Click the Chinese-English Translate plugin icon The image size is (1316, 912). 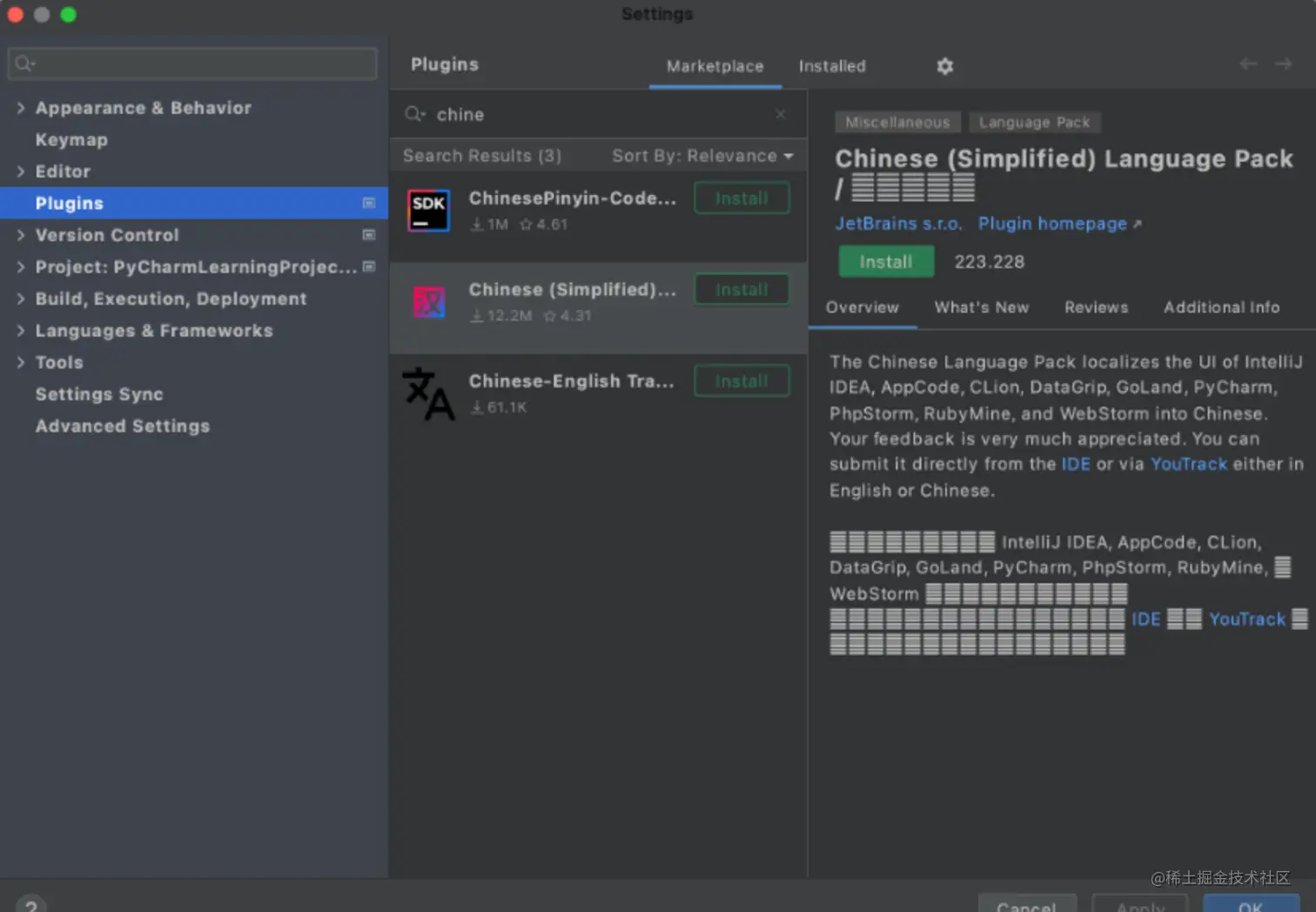[429, 393]
